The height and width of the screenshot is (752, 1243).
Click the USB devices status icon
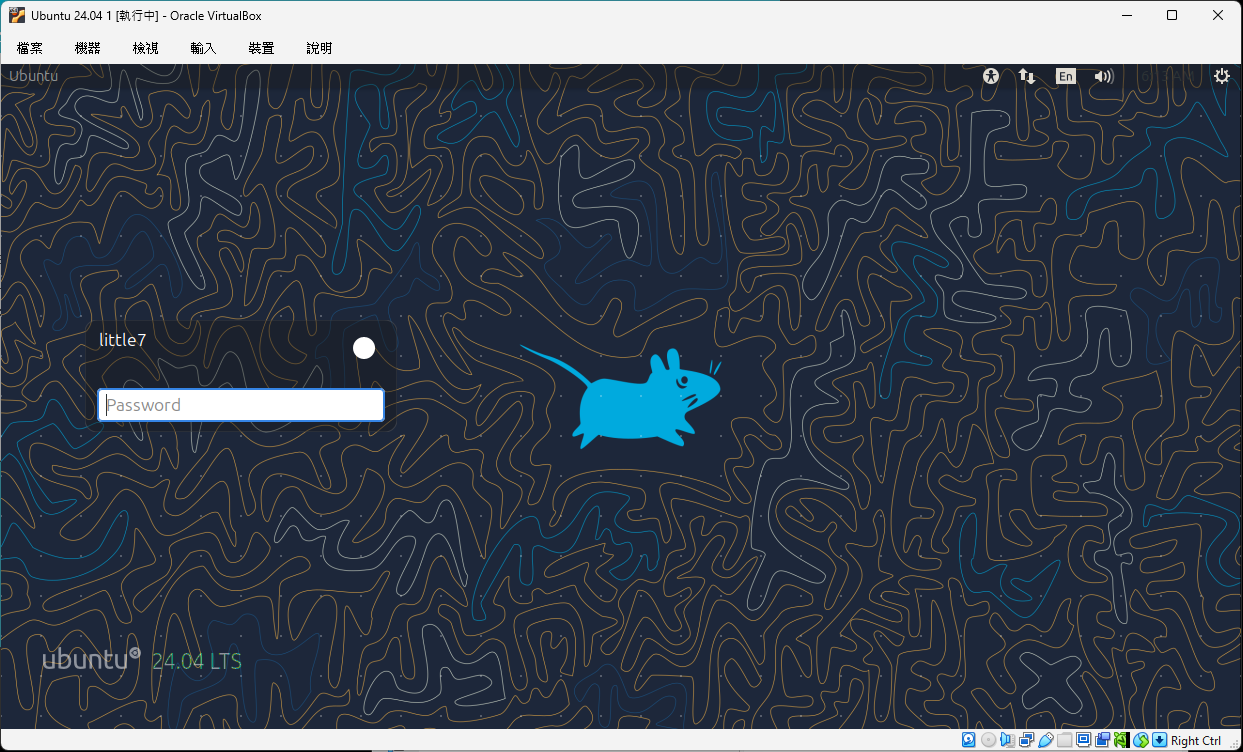[1046, 740]
